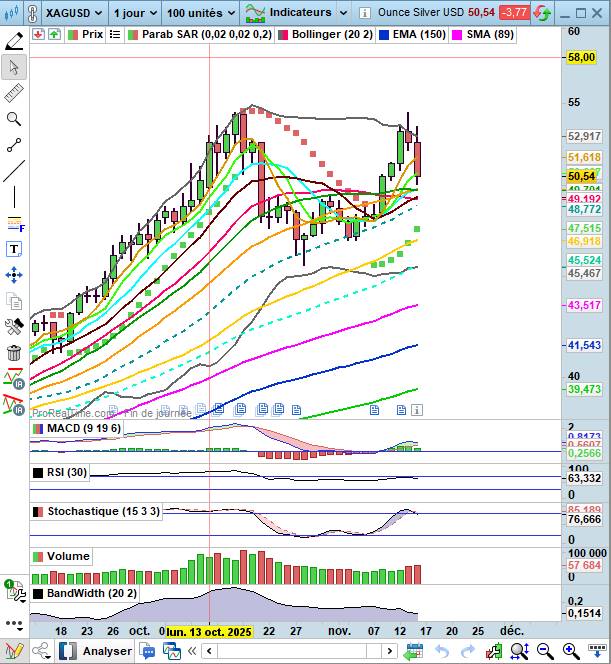This screenshot has width=611, height=664.
Task: Pick the pencil drawing tool
Action: [14, 41]
